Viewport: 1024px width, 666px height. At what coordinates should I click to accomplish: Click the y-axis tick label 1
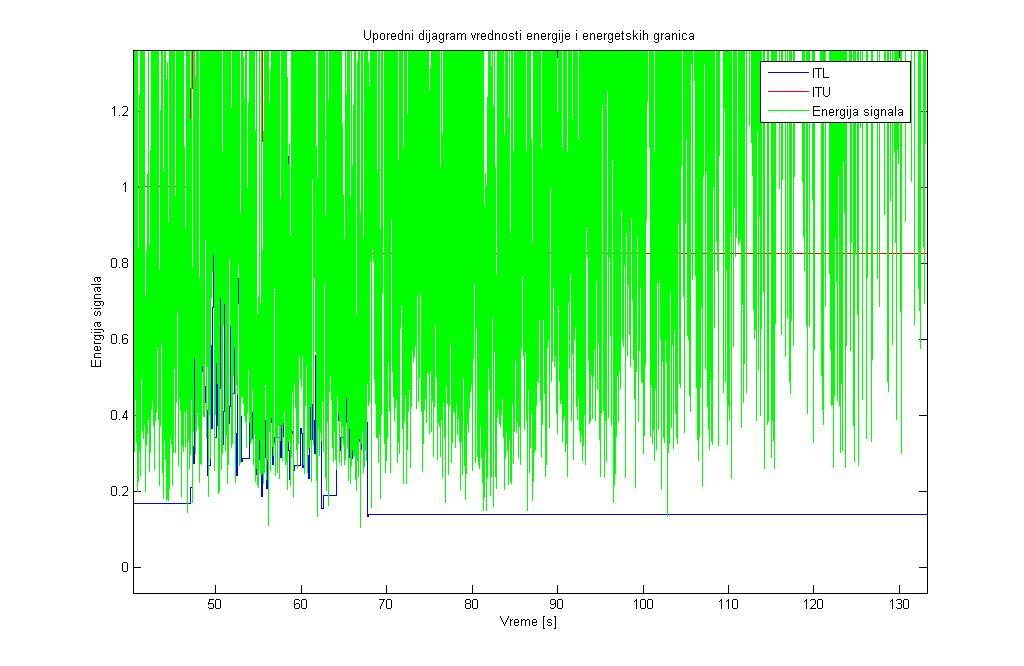tap(125, 187)
